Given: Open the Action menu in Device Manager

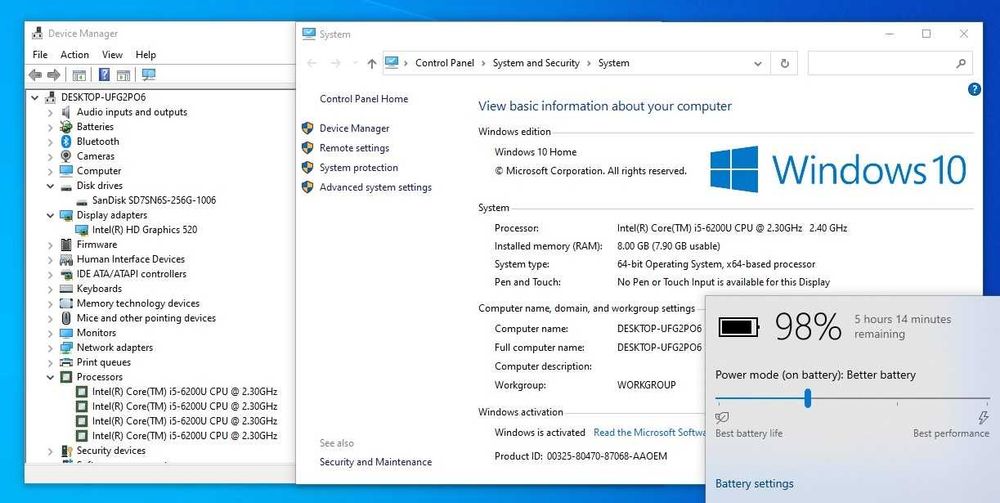Looking at the screenshot, I should tap(75, 55).
